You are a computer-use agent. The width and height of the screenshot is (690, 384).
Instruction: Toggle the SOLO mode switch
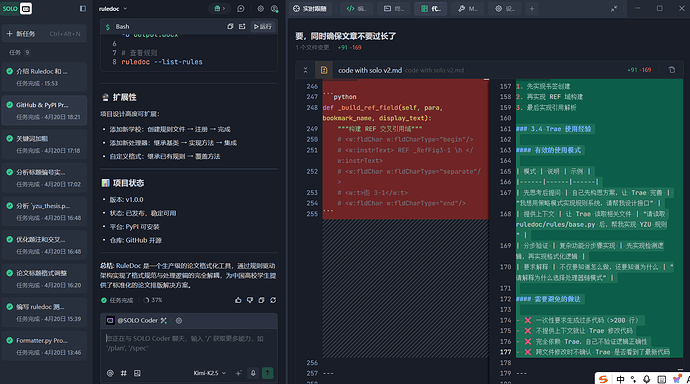[x=16, y=8]
